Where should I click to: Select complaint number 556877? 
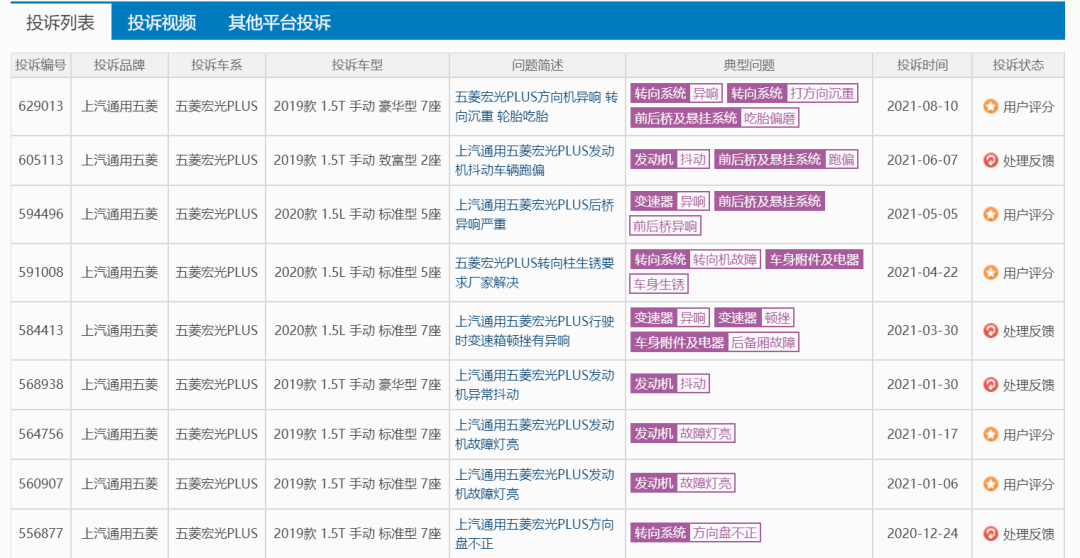(x=41, y=533)
